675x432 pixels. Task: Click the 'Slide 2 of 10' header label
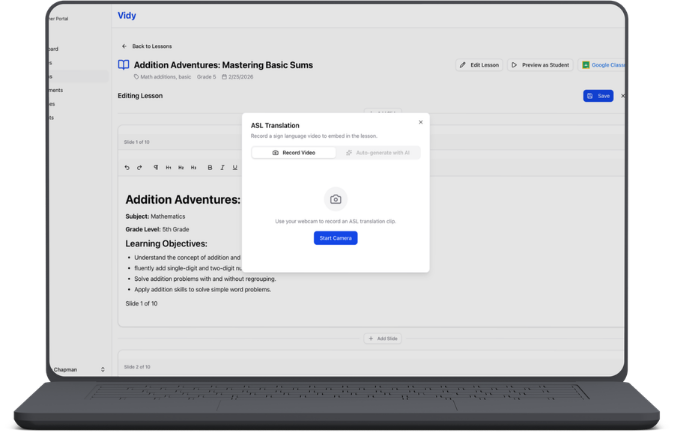137,367
